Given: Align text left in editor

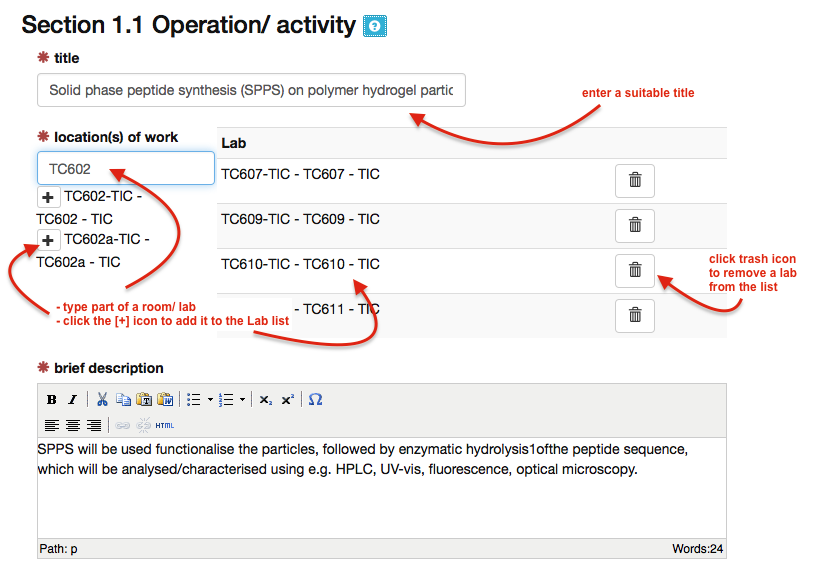Looking at the screenshot, I should 53,425.
